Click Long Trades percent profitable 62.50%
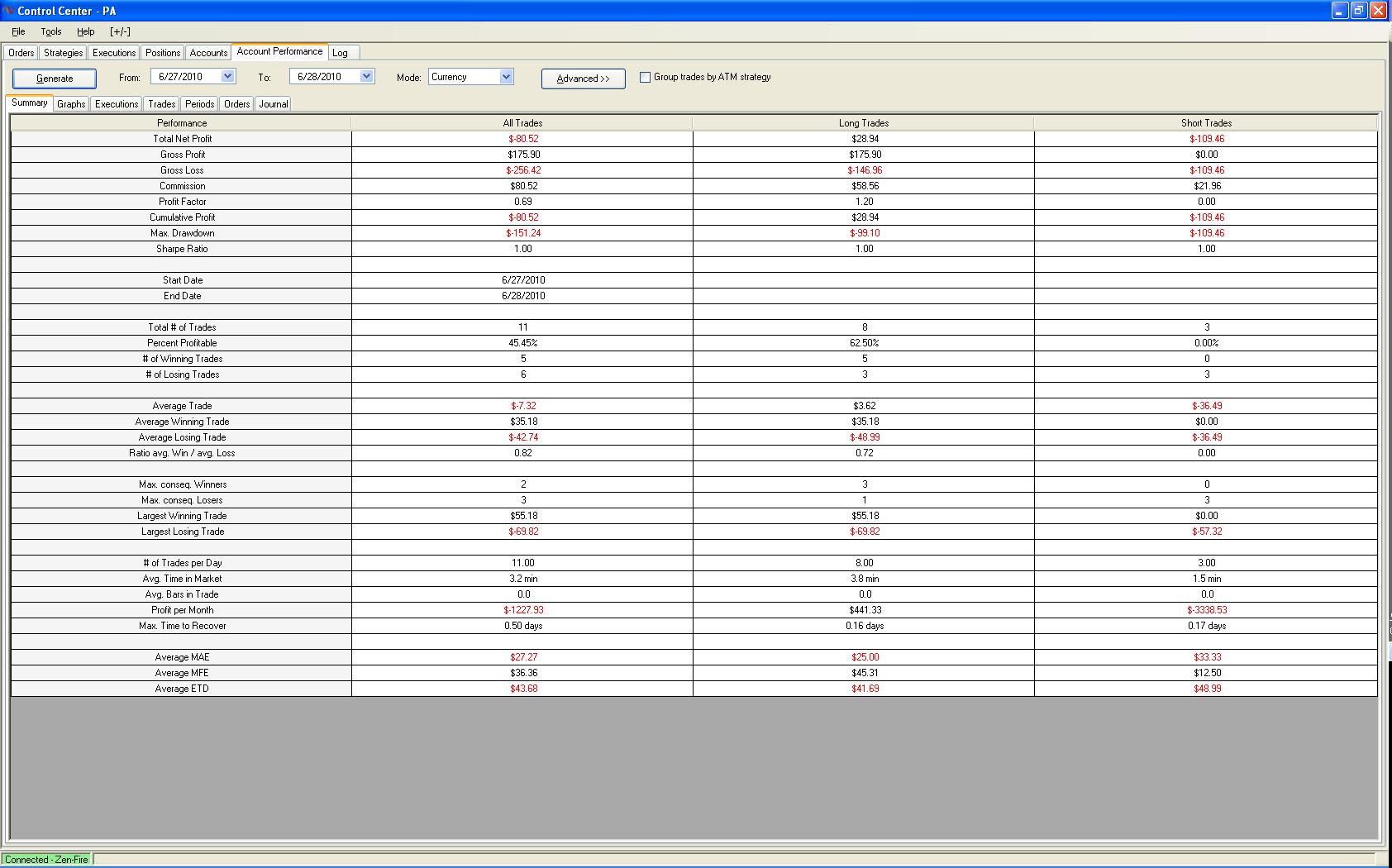 click(865, 343)
